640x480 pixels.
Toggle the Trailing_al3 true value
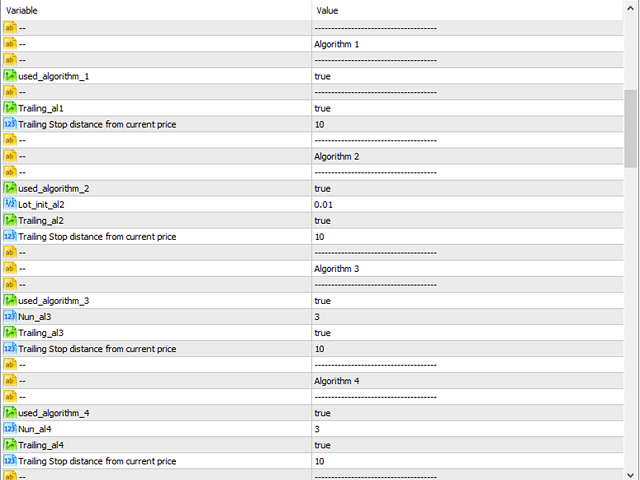pos(468,333)
